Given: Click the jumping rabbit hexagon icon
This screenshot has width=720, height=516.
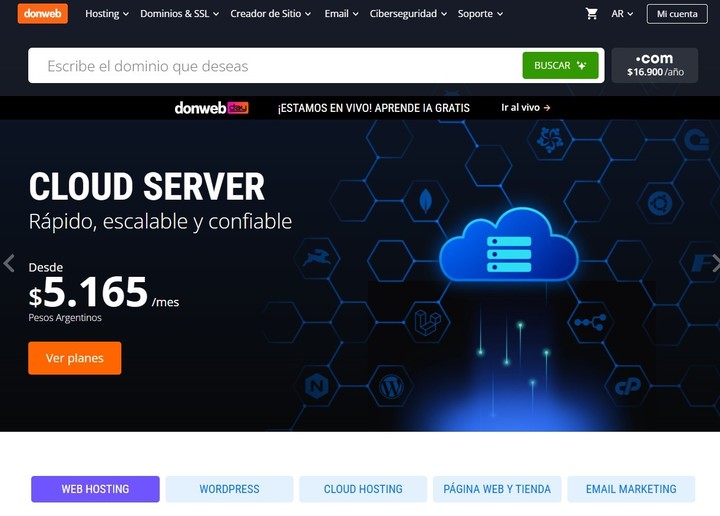Looking at the screenshot, I should pyautogui.click(x=316, y=259).
